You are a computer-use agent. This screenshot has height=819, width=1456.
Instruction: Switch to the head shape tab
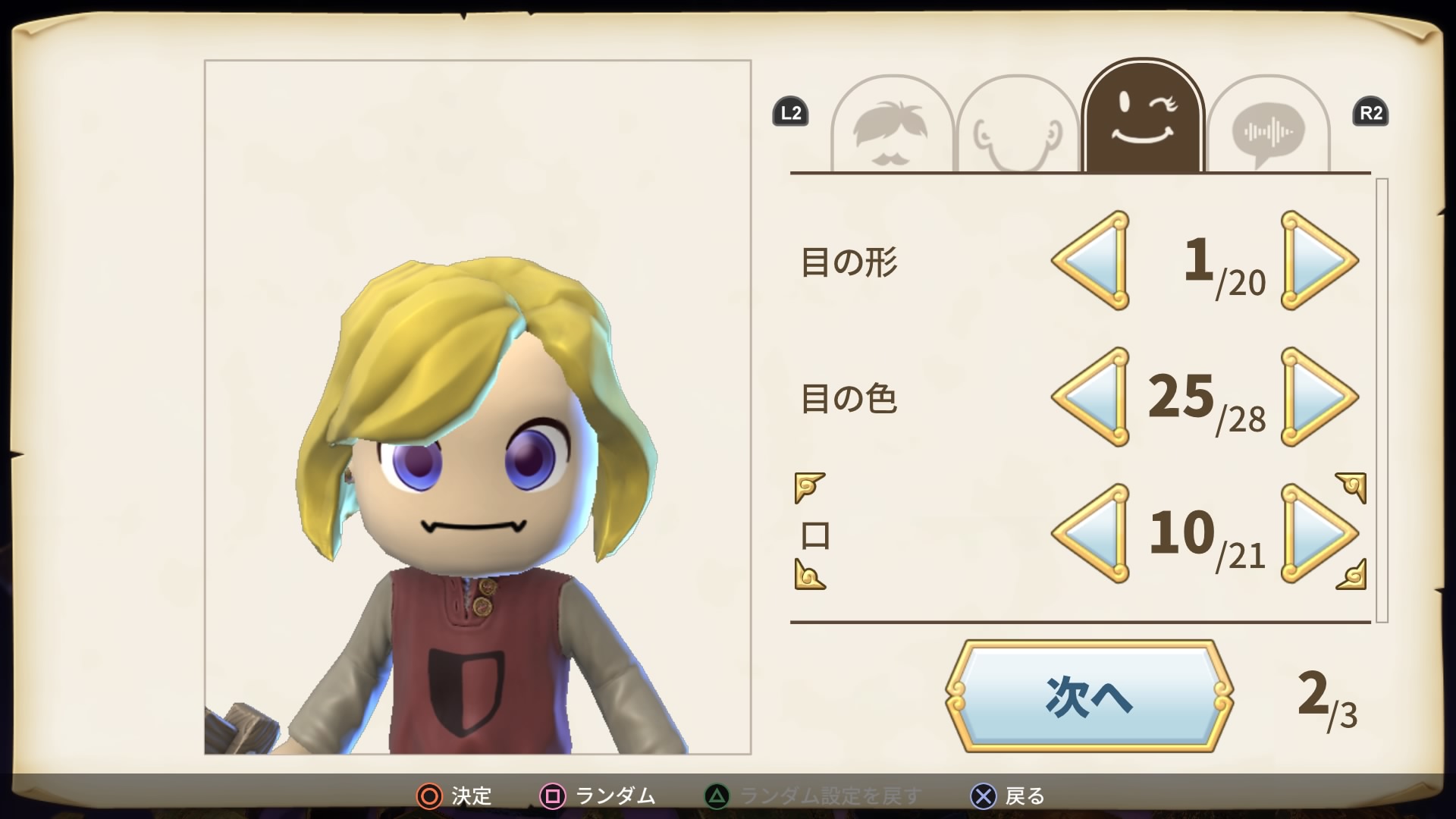click(1018, 124)
